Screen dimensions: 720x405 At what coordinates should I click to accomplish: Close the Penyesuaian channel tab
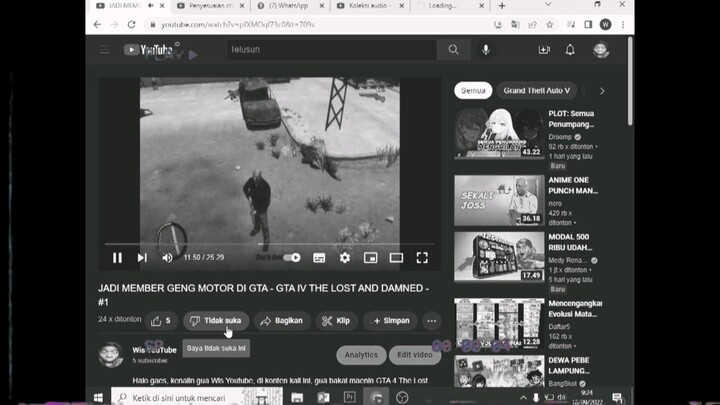point(242,6)
